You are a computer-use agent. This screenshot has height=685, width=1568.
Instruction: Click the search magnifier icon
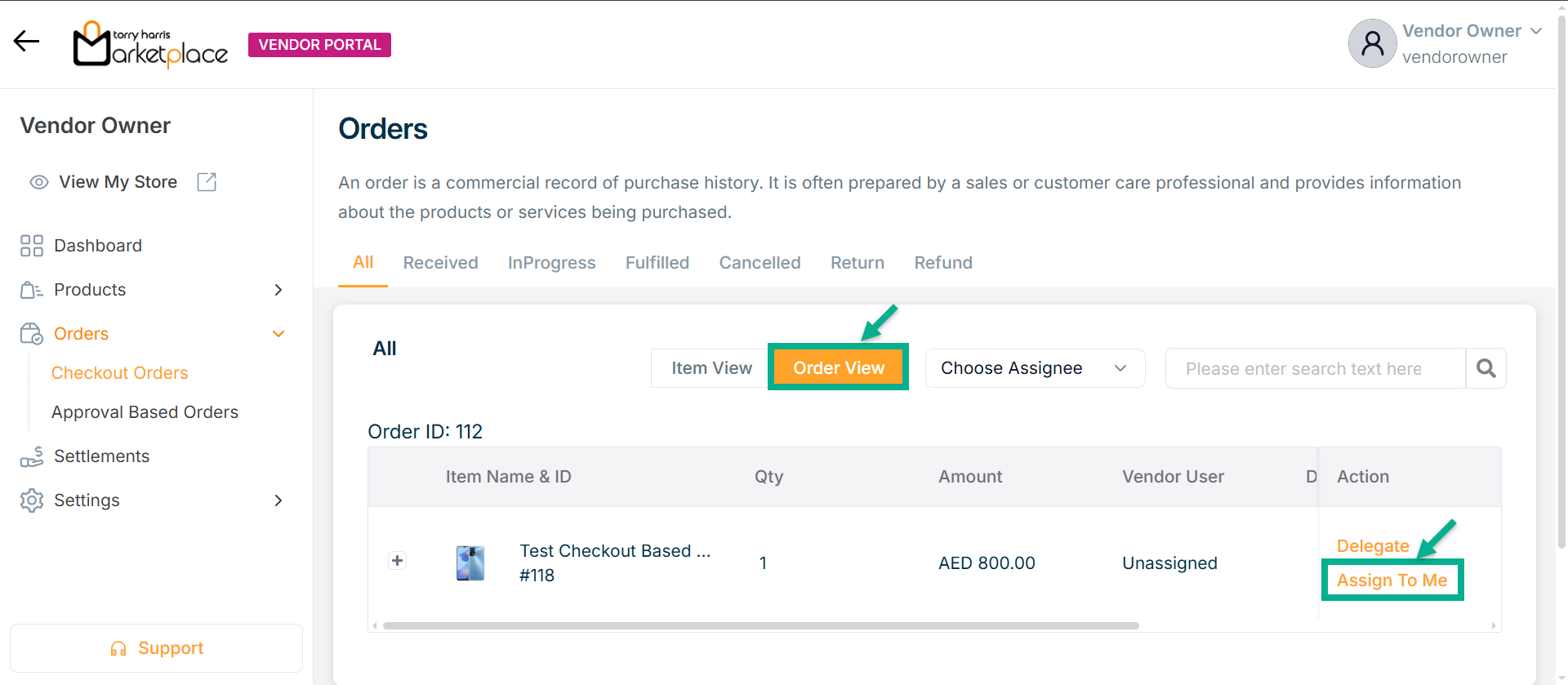1486,368
